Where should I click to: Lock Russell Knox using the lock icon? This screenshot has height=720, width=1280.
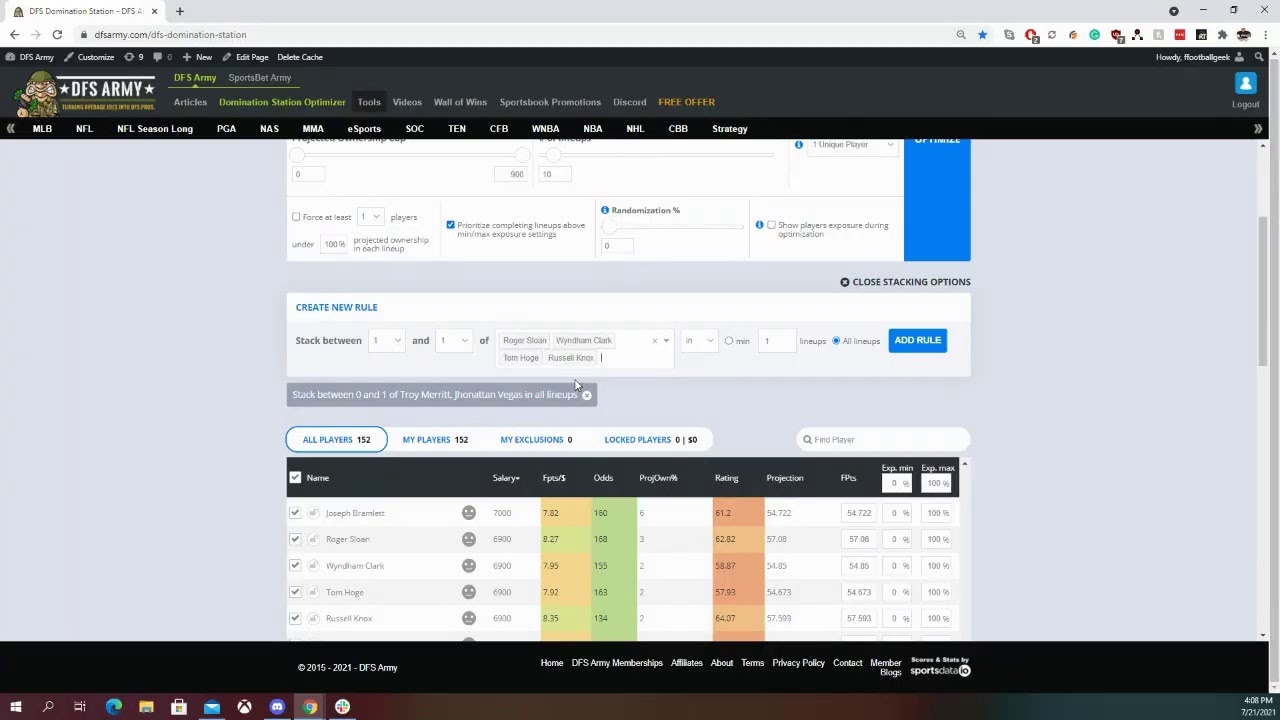[313, 618]
